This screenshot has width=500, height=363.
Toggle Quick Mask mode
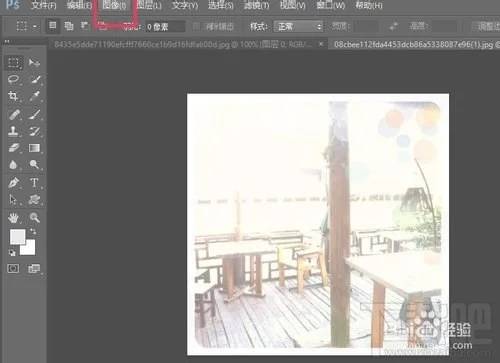click(13, 268)
